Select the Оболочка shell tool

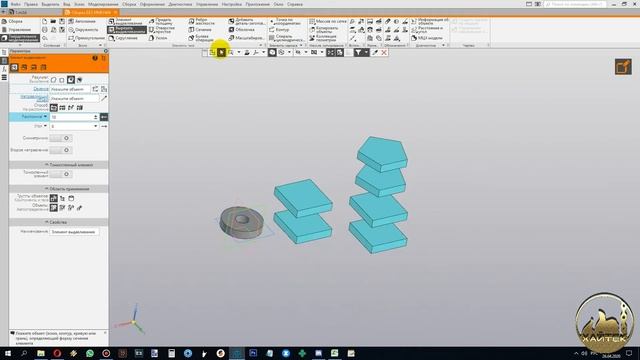[242, 30]
